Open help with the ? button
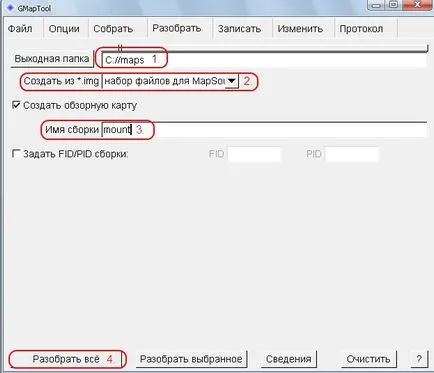This screenshot has width=434, height=373. tap(419, 359)
